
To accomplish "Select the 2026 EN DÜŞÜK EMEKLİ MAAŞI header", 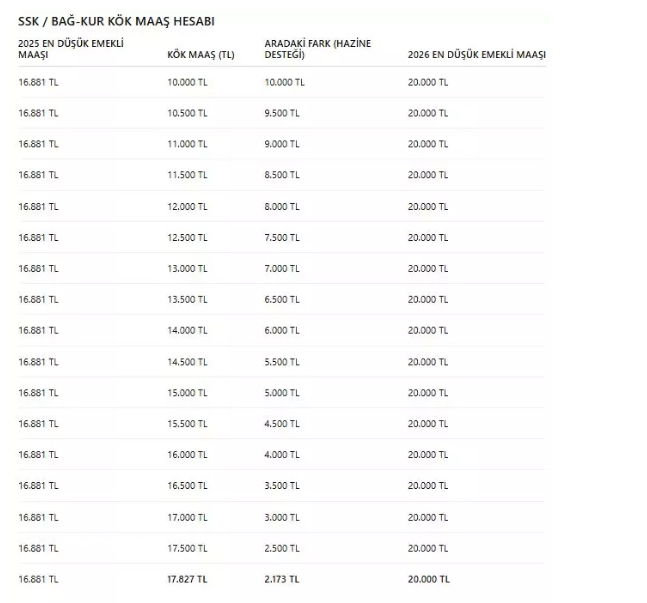I will (477, 55).
